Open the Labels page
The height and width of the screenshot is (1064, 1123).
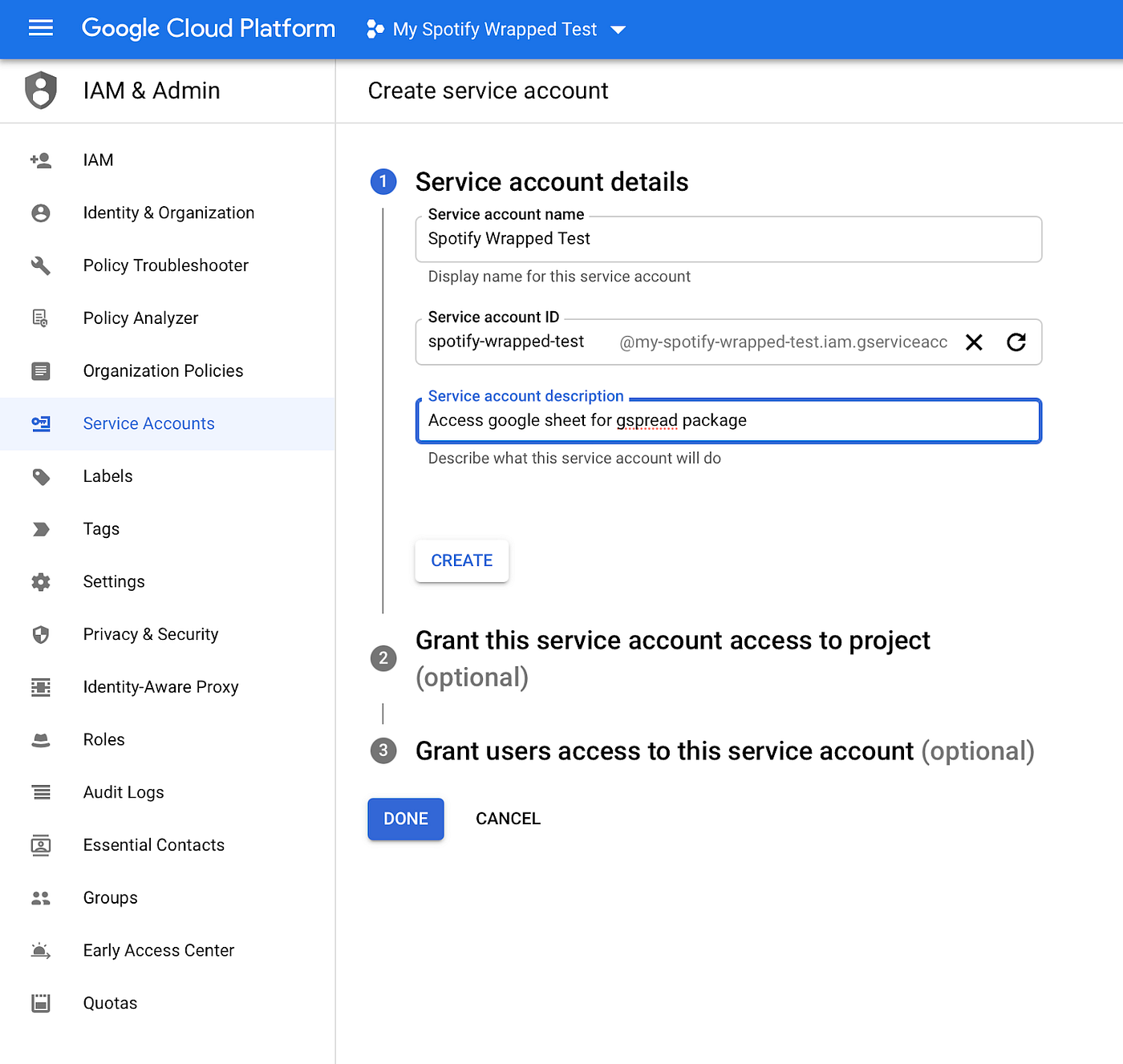tap(167, 476)
